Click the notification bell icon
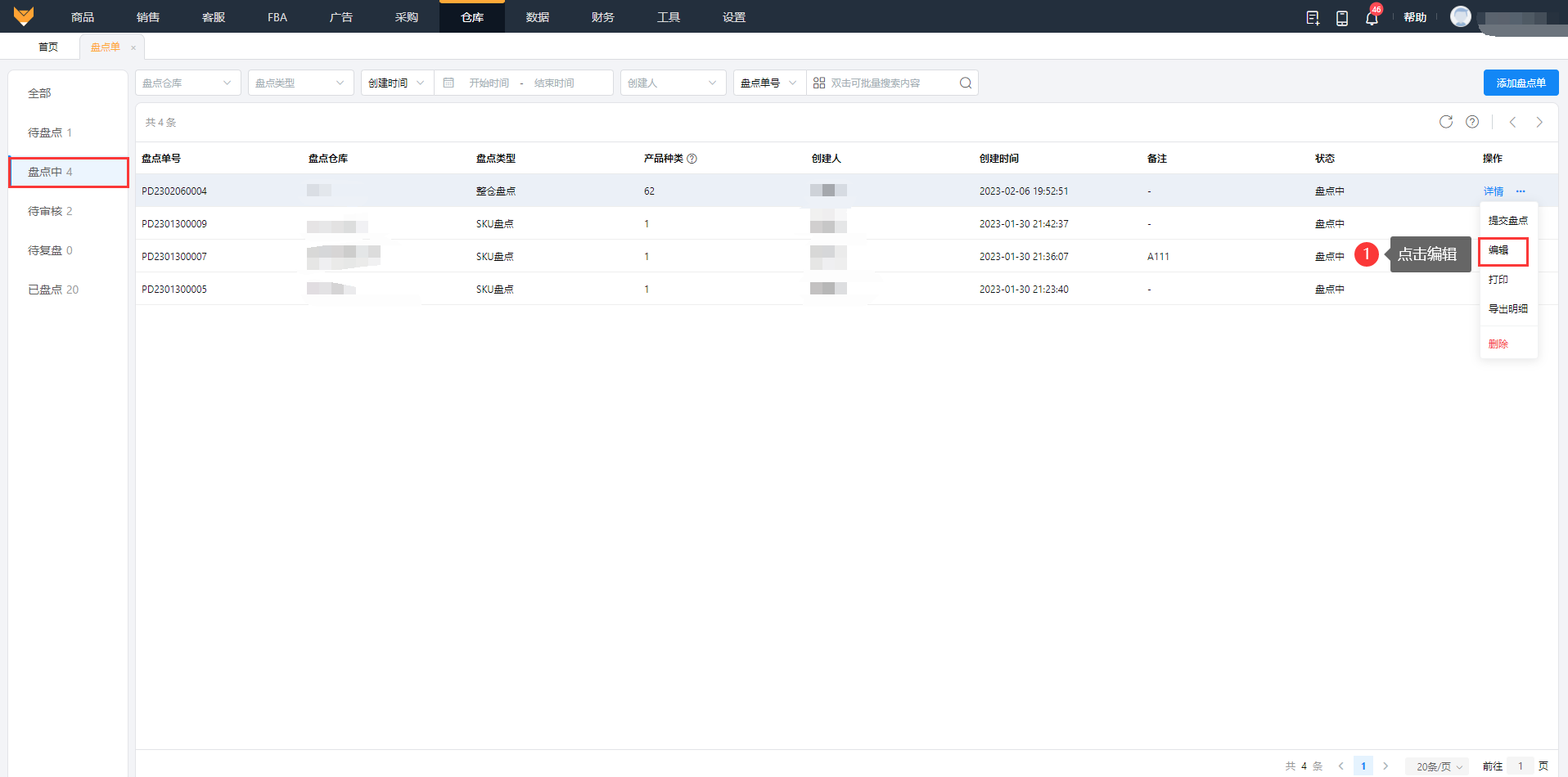The image size is (1568, 777). 1372,17
